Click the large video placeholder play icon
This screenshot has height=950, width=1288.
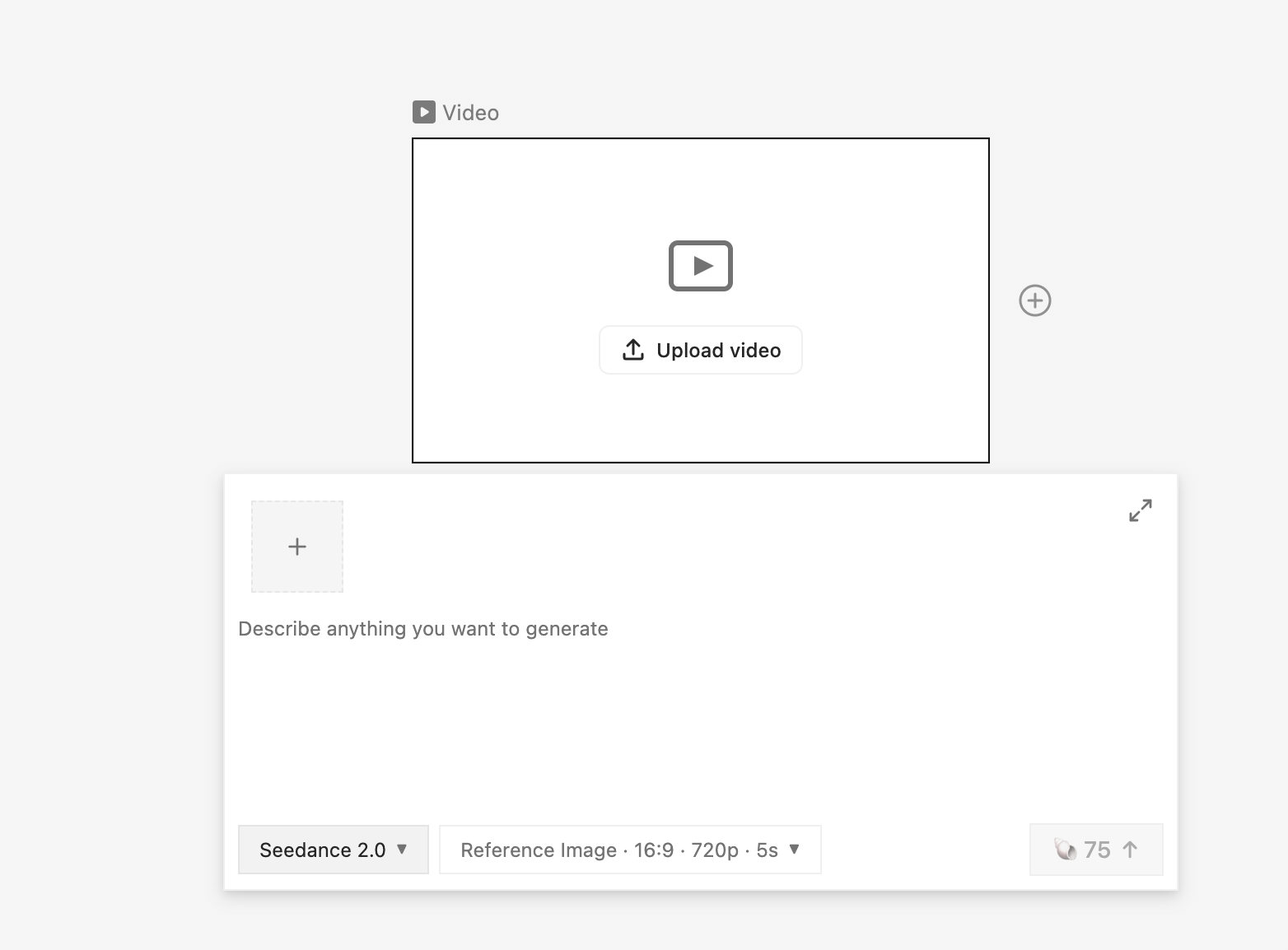tap(701, 266)
